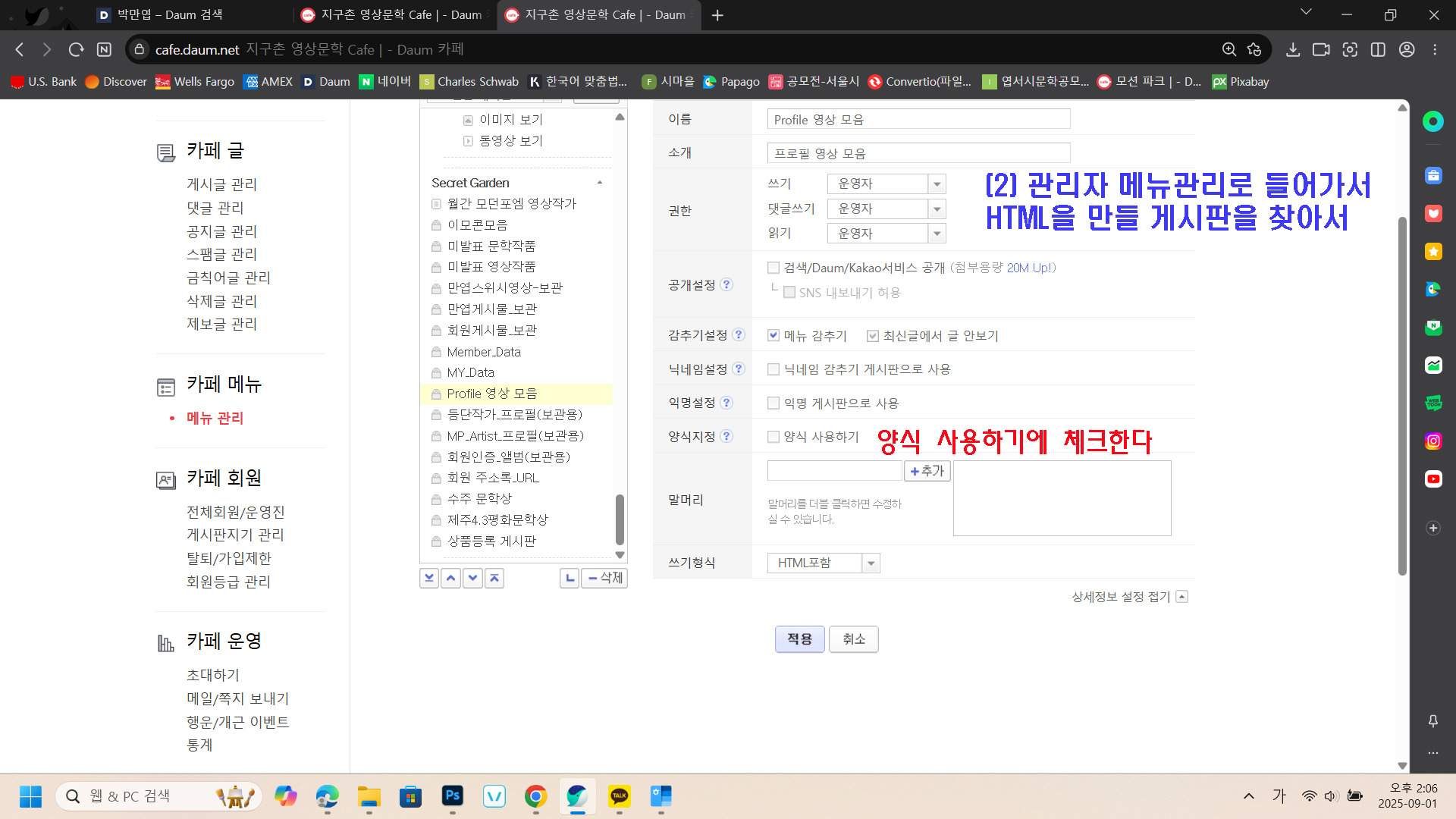
Task: Click move-to-top arrow icon under menu list
Action: [x=494, y=578]
